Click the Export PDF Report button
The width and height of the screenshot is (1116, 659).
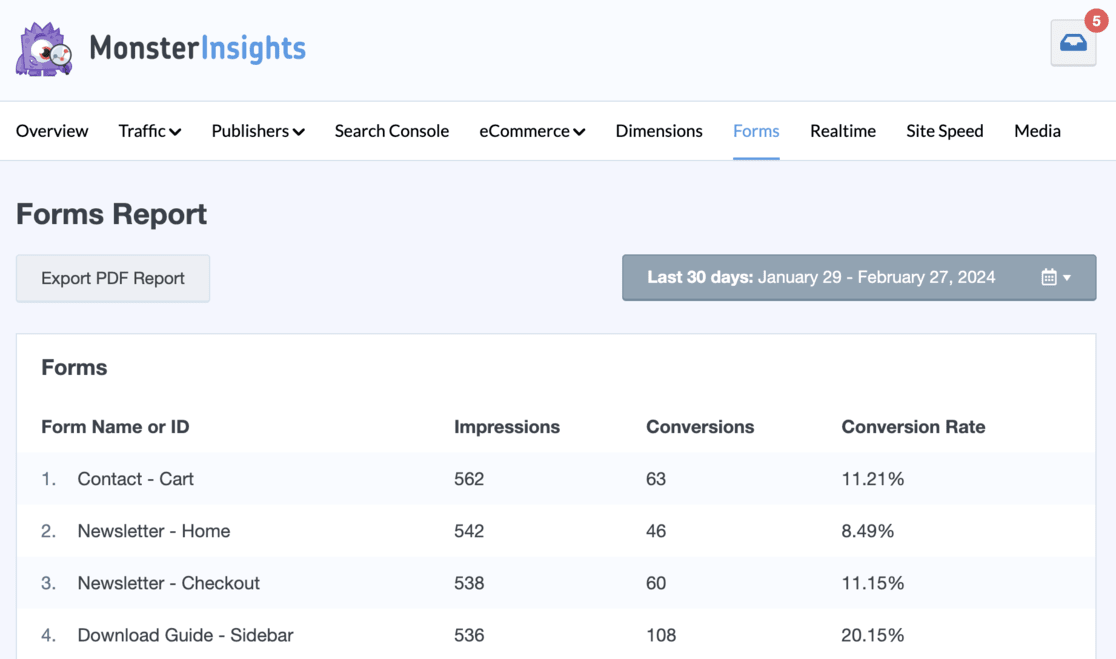112,278
